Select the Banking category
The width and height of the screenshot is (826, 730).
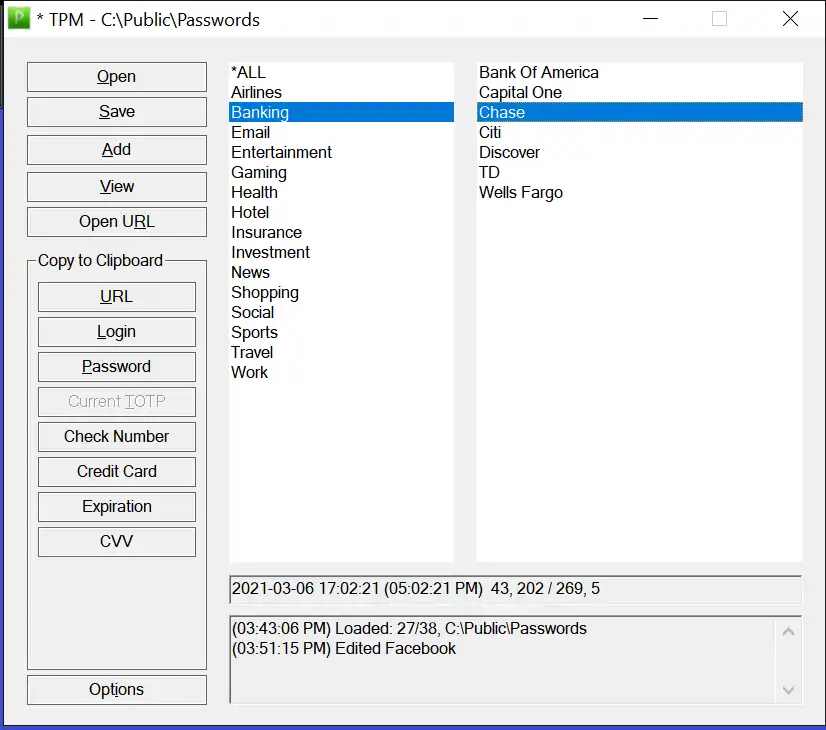click(341, 112)
